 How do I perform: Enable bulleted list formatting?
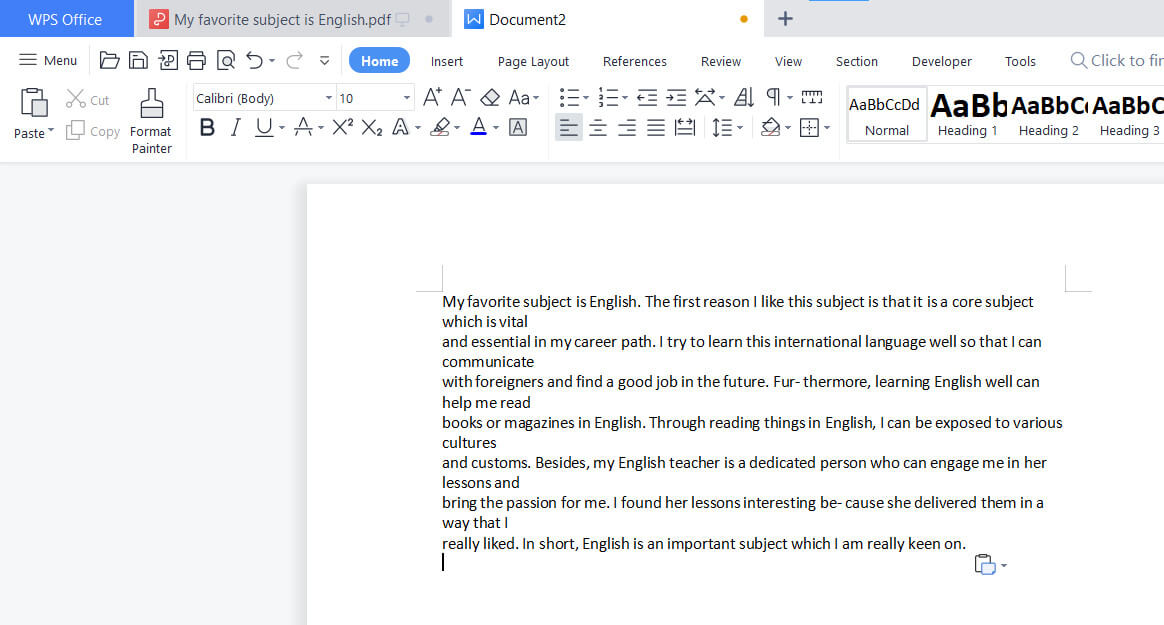pyautogui.click(x=569, y=97)
